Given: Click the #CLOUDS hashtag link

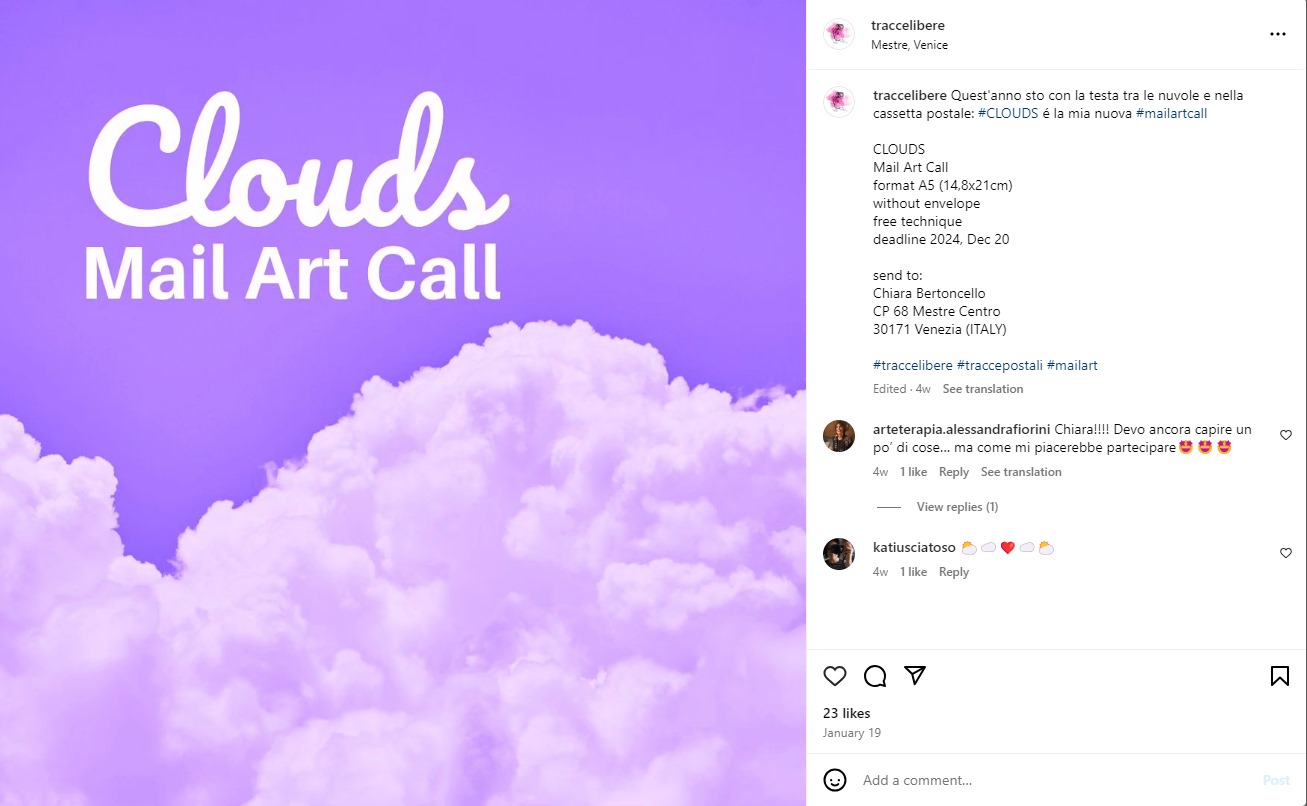Looking at the screenshot, I should [1008, 113].
